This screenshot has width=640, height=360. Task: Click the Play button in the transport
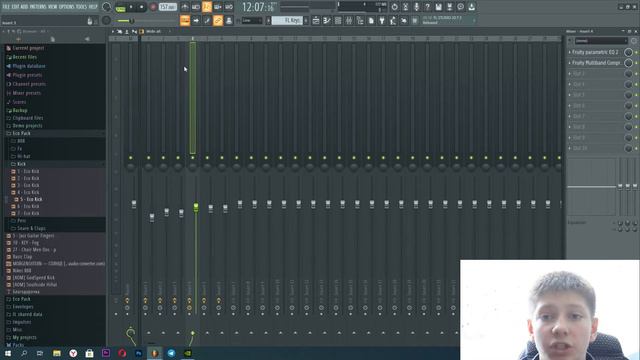131,7
